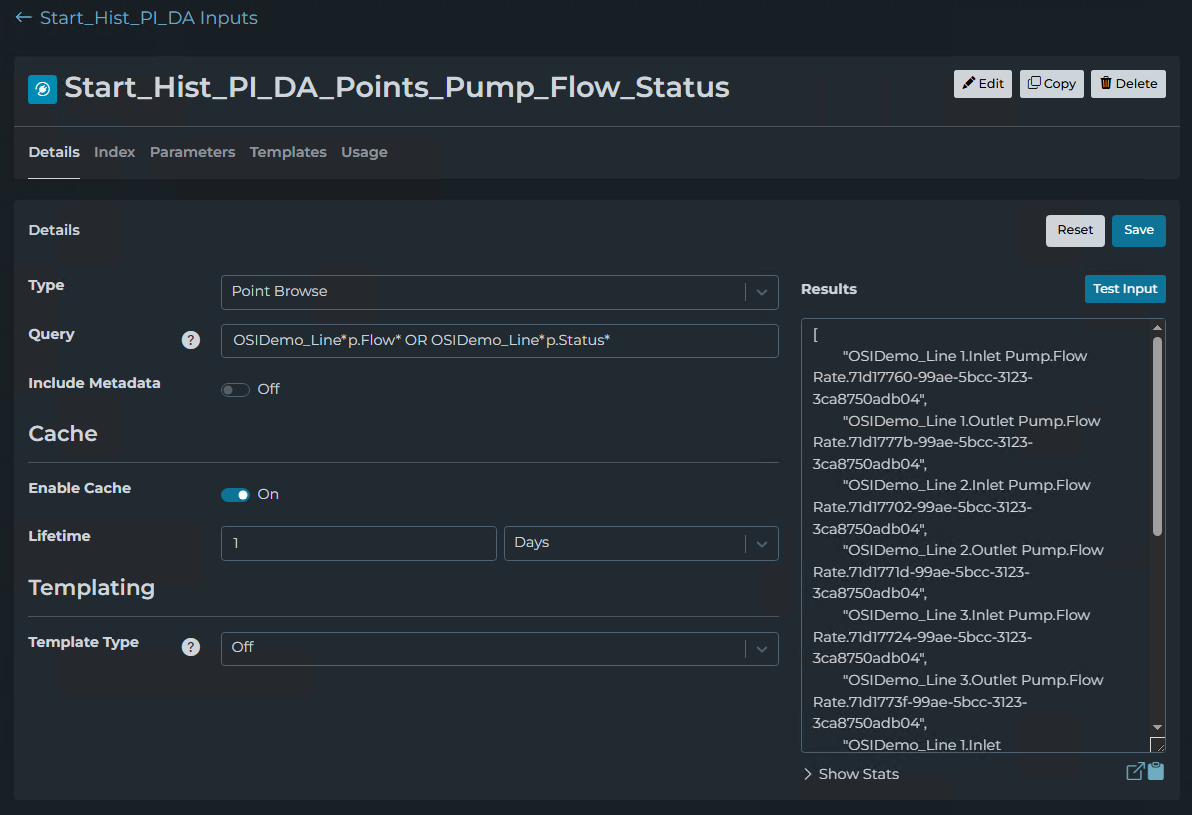Click the Save button
Image resolution: width=1192 pixels, height=815 pixels.
pyautogui.click(x=1138, y=230)
